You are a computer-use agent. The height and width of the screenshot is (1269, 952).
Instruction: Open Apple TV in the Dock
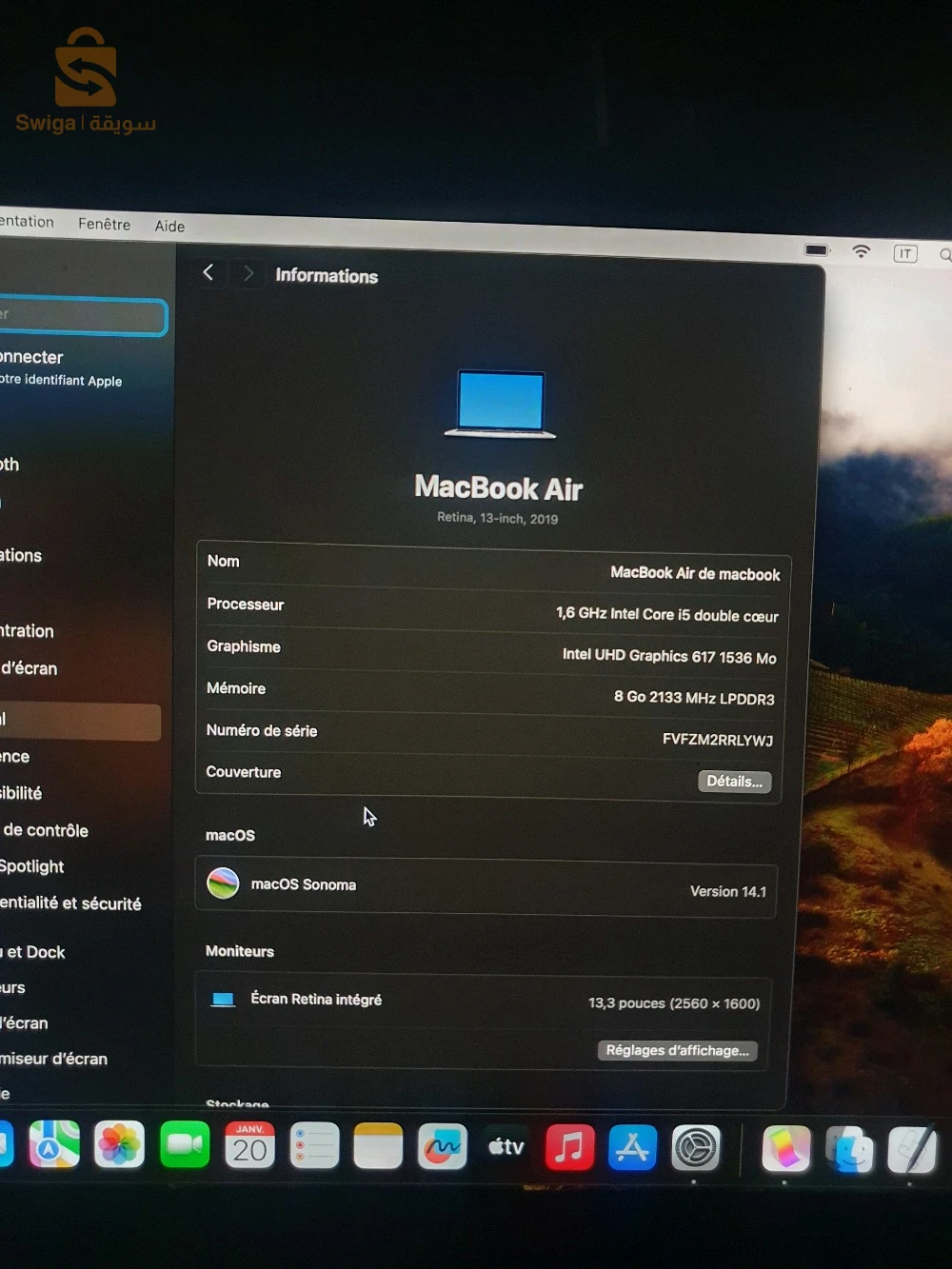point(506,1147)
